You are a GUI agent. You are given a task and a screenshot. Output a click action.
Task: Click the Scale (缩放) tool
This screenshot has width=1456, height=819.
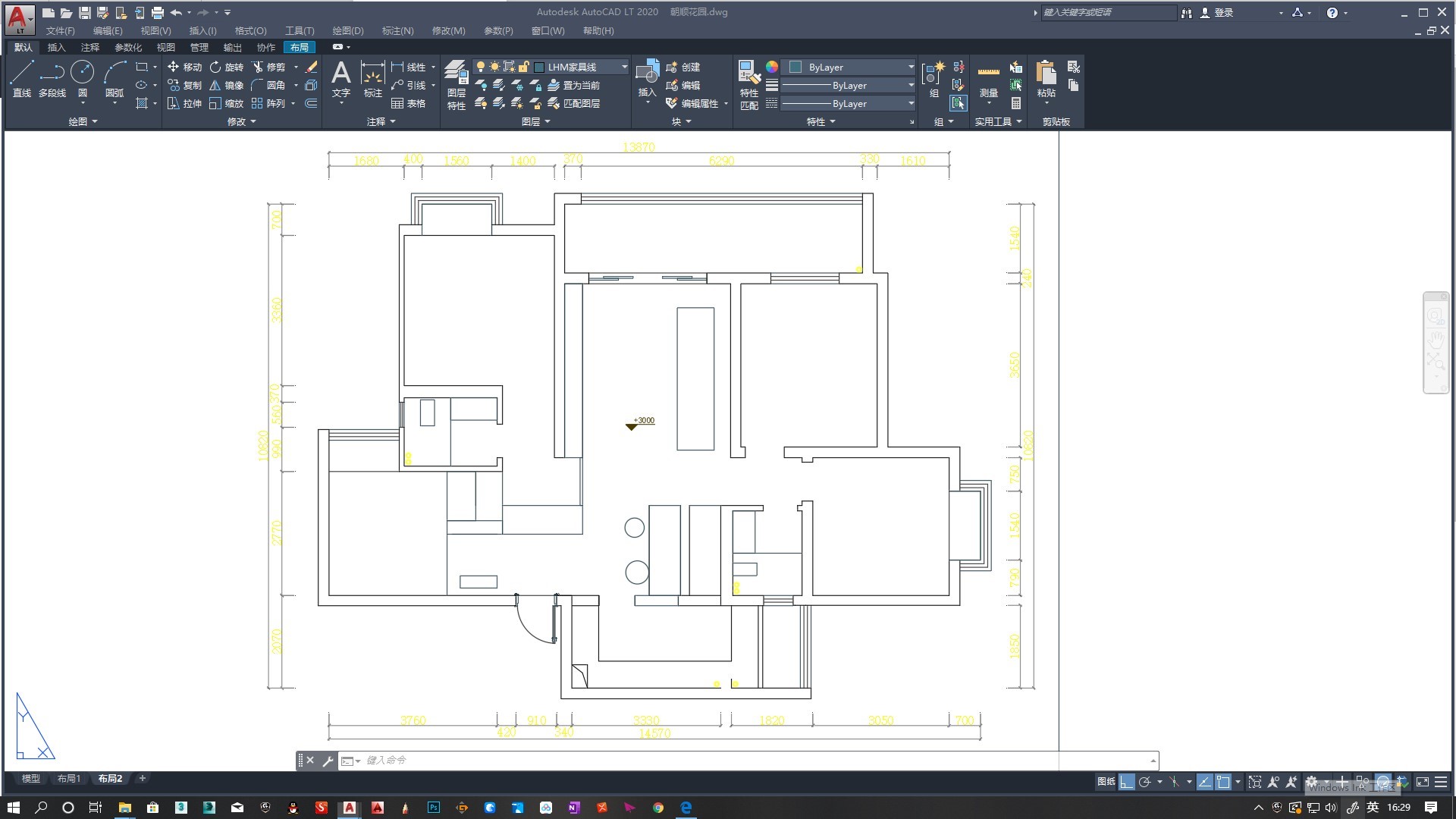[x=226, y=103]
